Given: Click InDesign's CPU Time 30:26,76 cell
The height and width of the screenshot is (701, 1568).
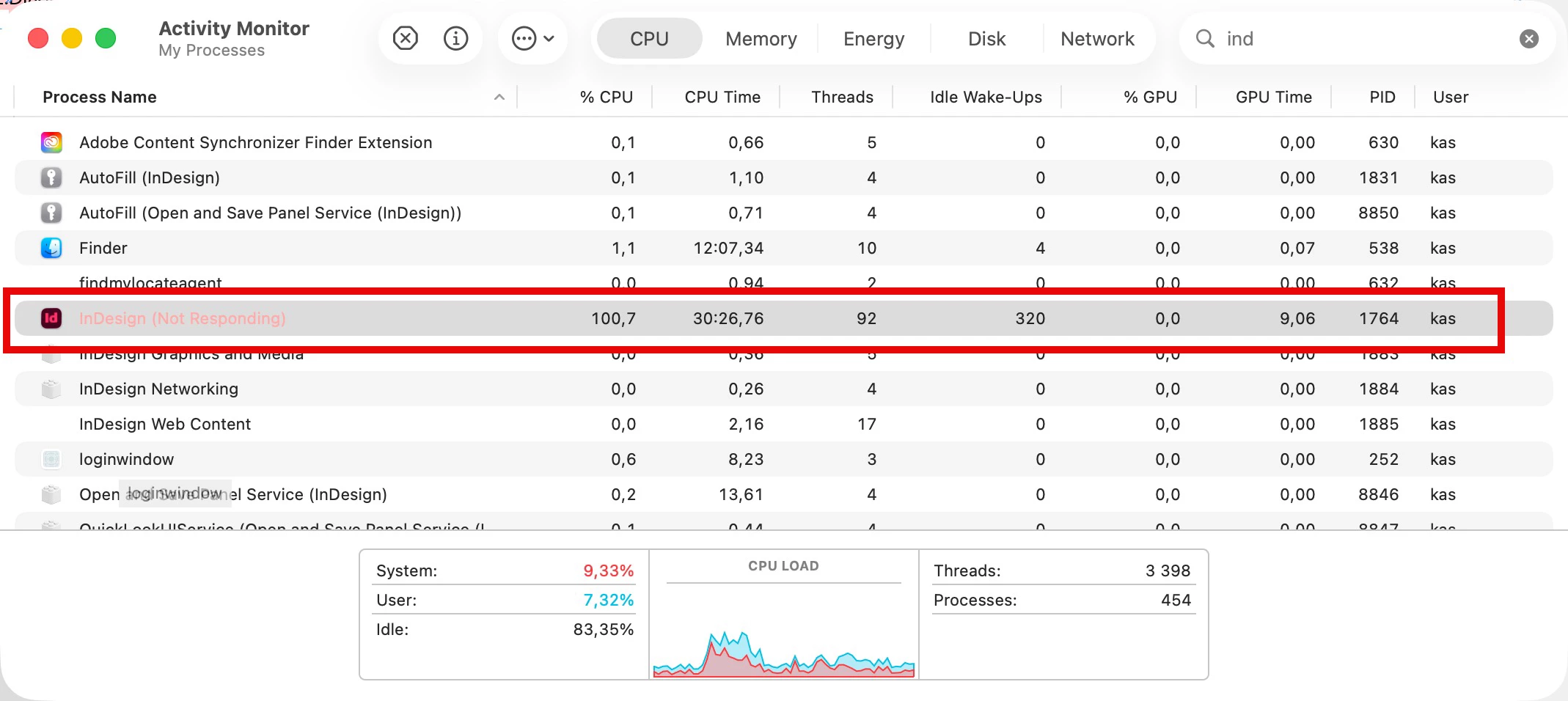Looking at the screenshot, I should tap(728, 318).
